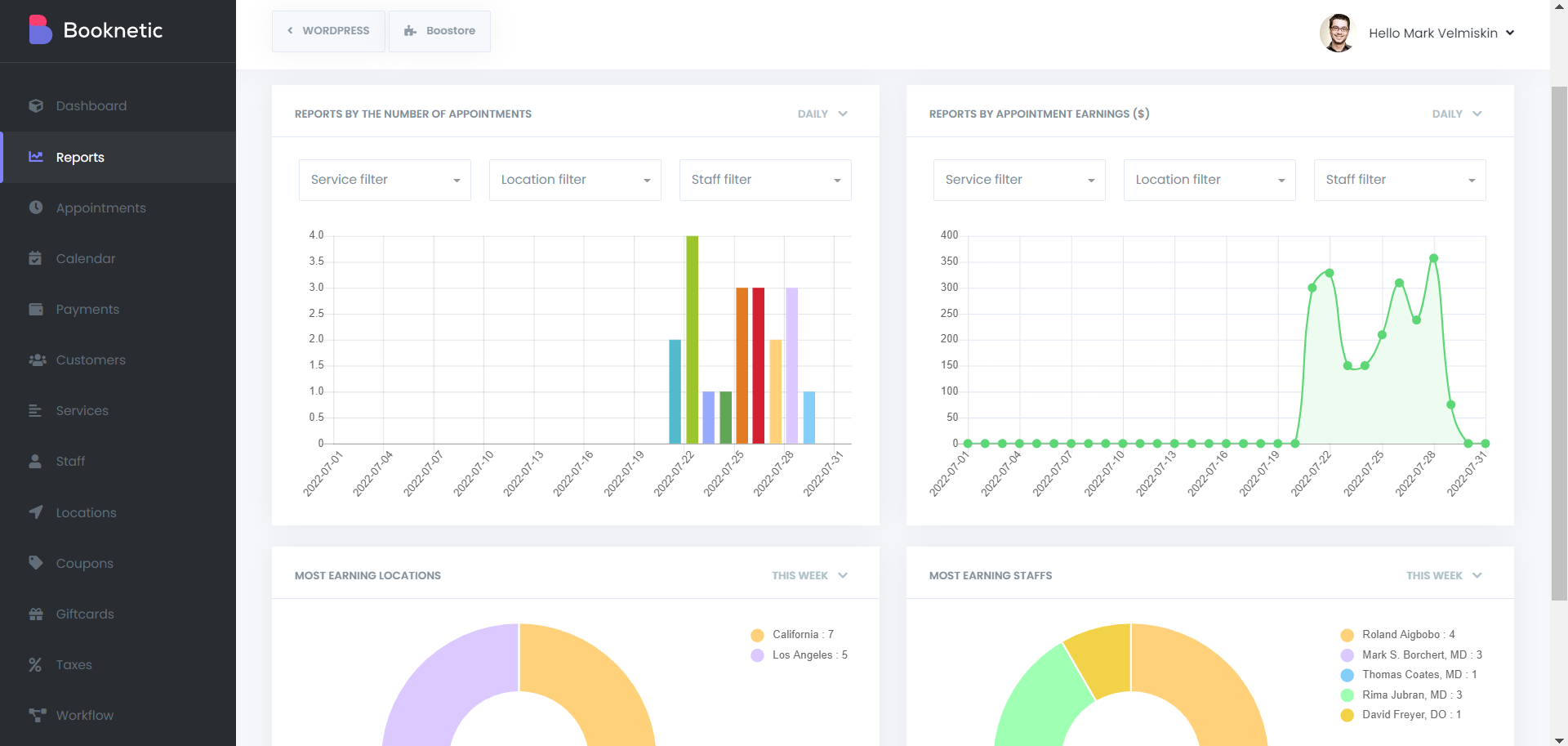This screenshot has width=1568, height=746.
Task: Open Location filter in earnings report
Action: point(1209,180)
